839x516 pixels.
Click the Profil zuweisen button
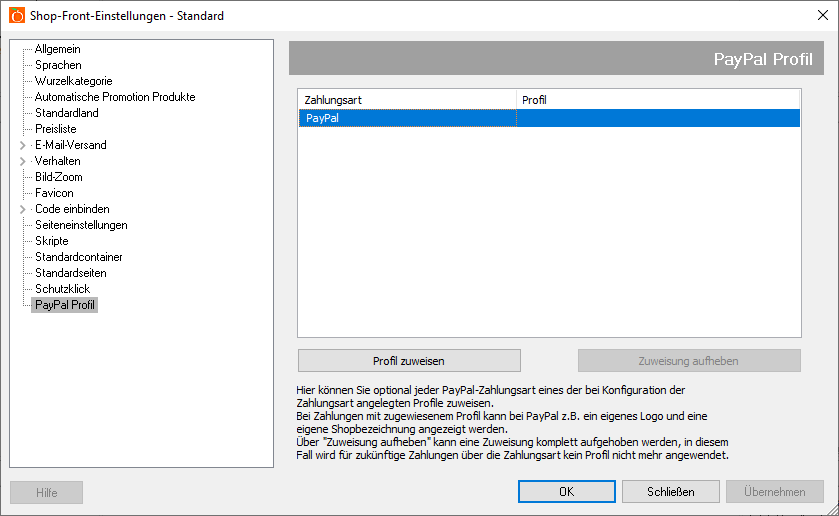coord(409,361)
